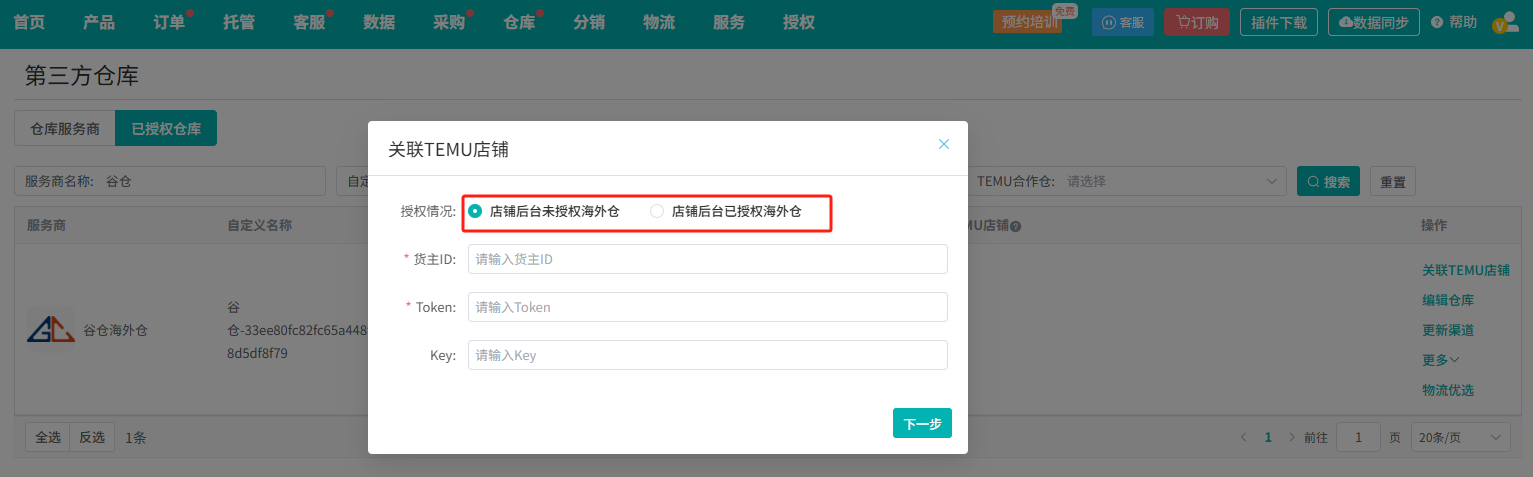Switch to 仓库服务商 tab
This screenshot has width=1533, height=477.
coord(65,128)
